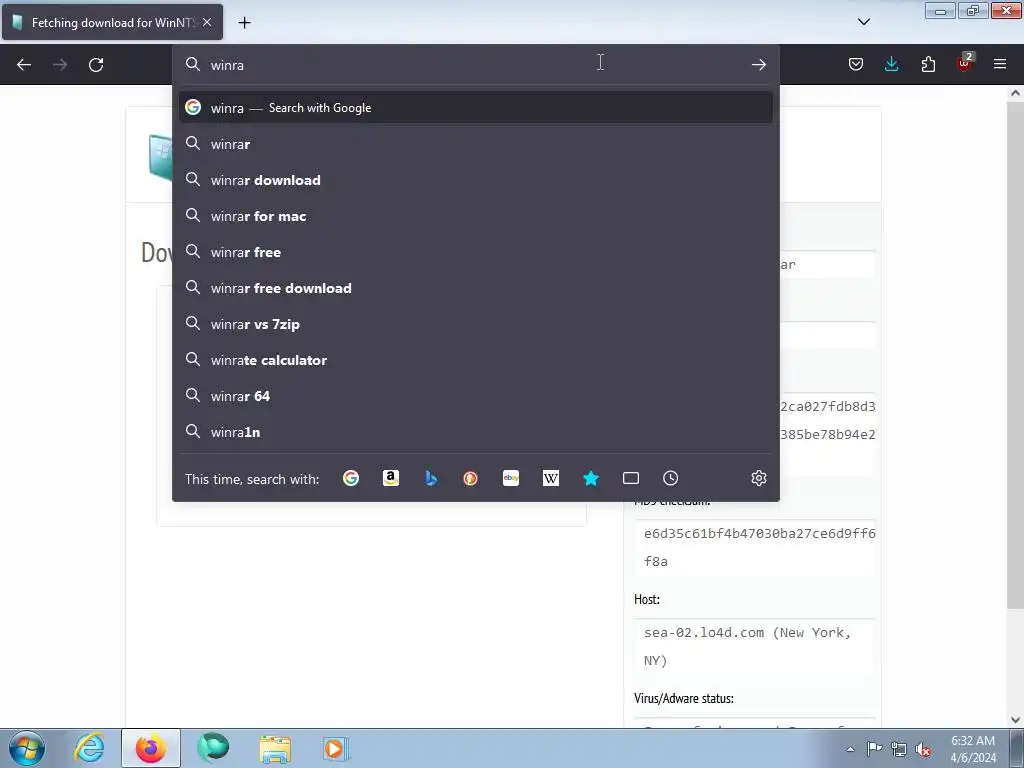This screenshot has width=1024, height=768.
Task: Search this time with eBay
Action: pos(511,478)
